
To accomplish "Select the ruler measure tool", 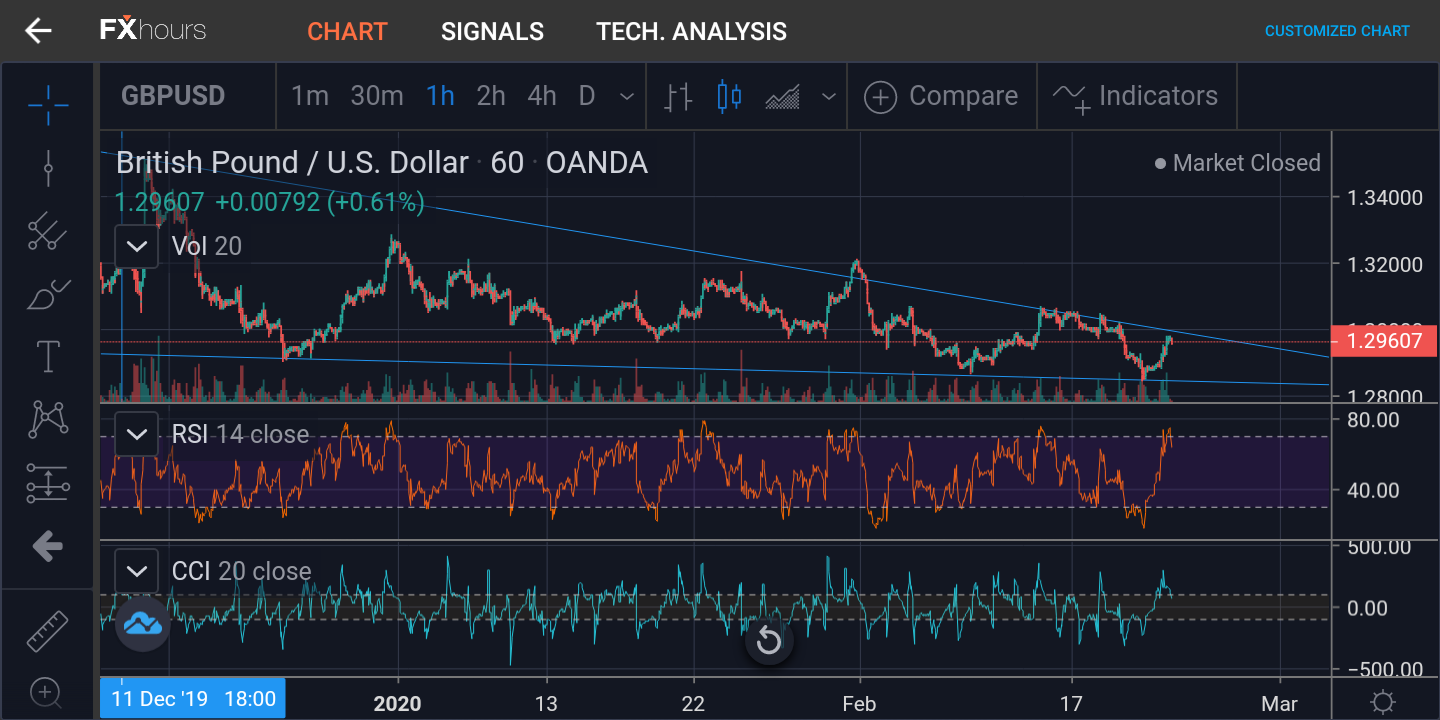I will (46, 630).
